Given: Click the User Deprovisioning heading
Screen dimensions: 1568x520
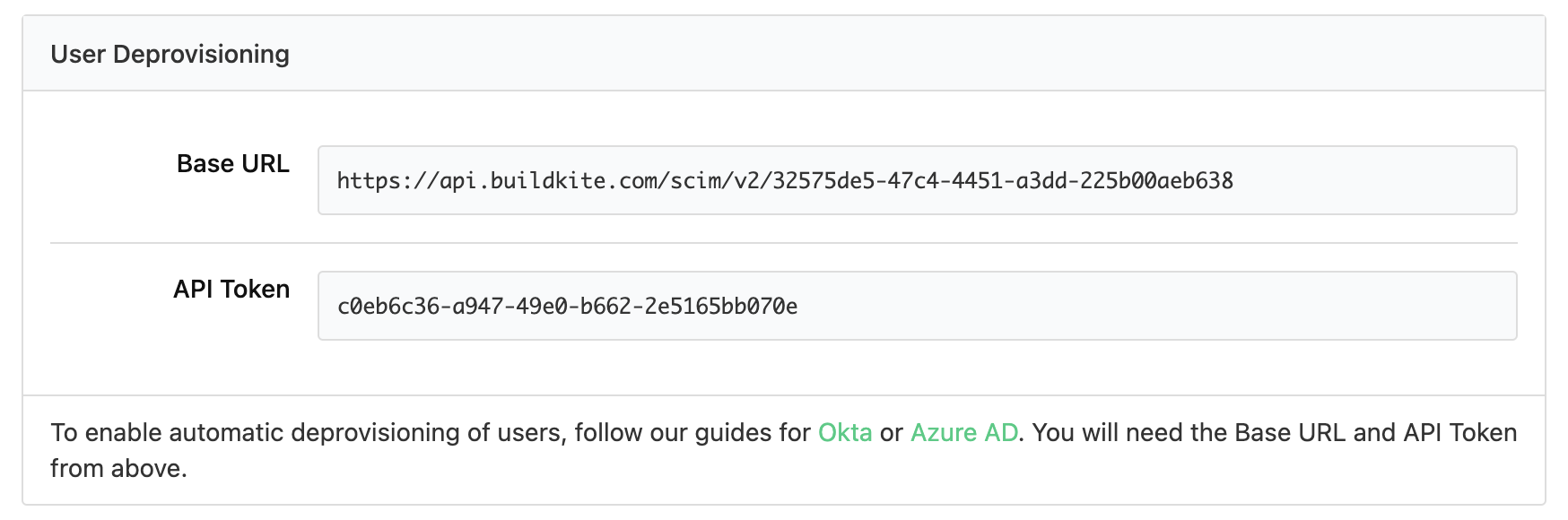Looking at the screenshot, I should tap(170, 55).
